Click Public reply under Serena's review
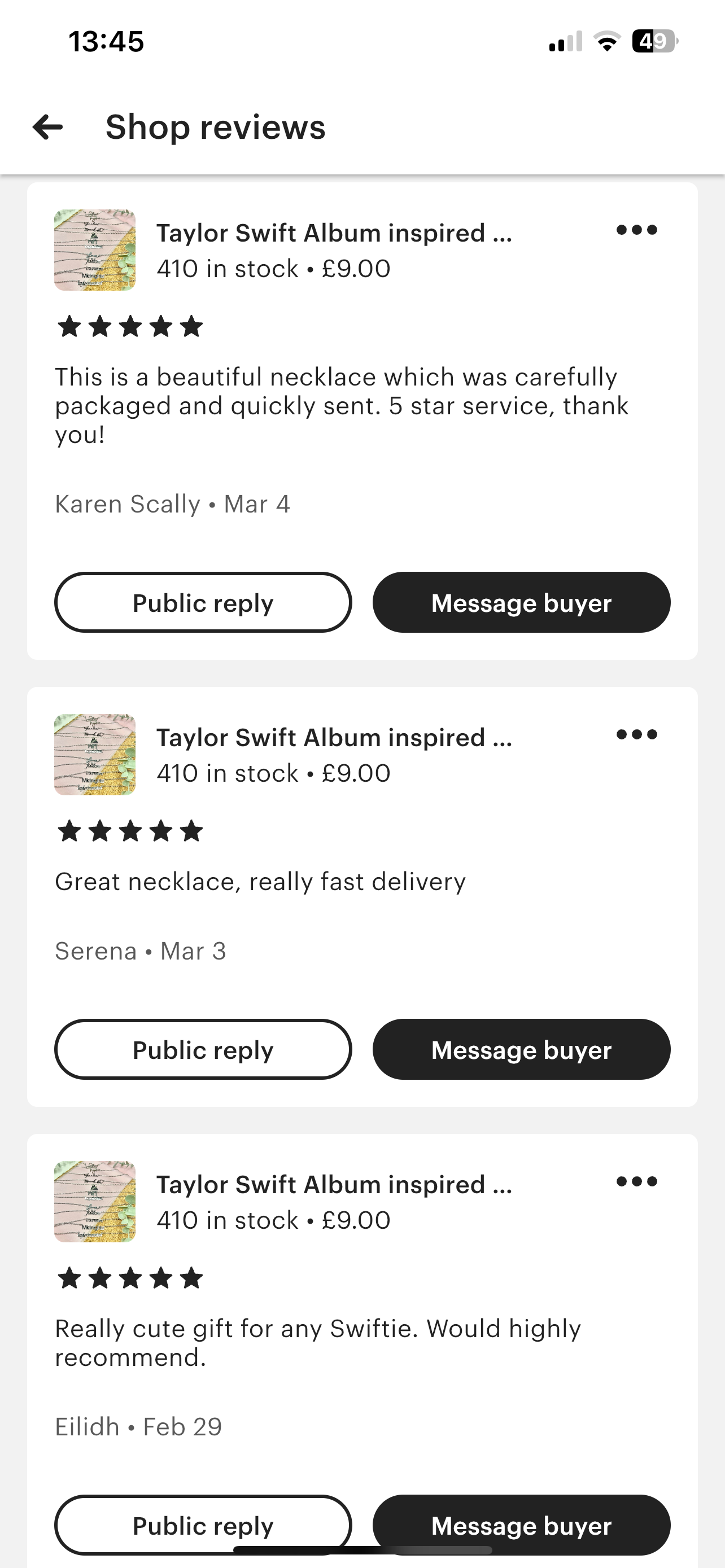725x1568 pixels. pyautogui.click(x=203, y=1049)
